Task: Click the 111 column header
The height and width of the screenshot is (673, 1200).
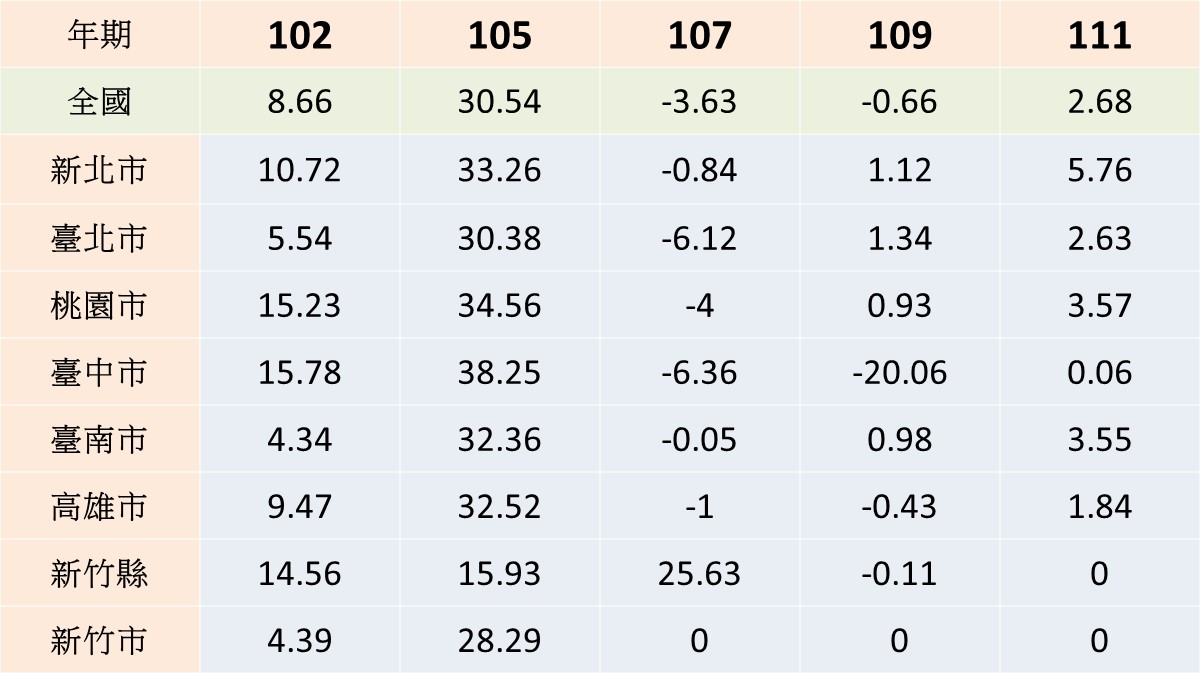Action: click(x=1100, y=34)
